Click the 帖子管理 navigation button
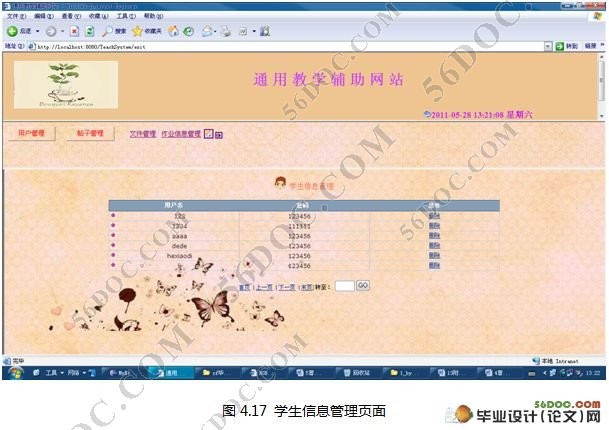Viewport: 609px width, 430px height. point(90,133)
